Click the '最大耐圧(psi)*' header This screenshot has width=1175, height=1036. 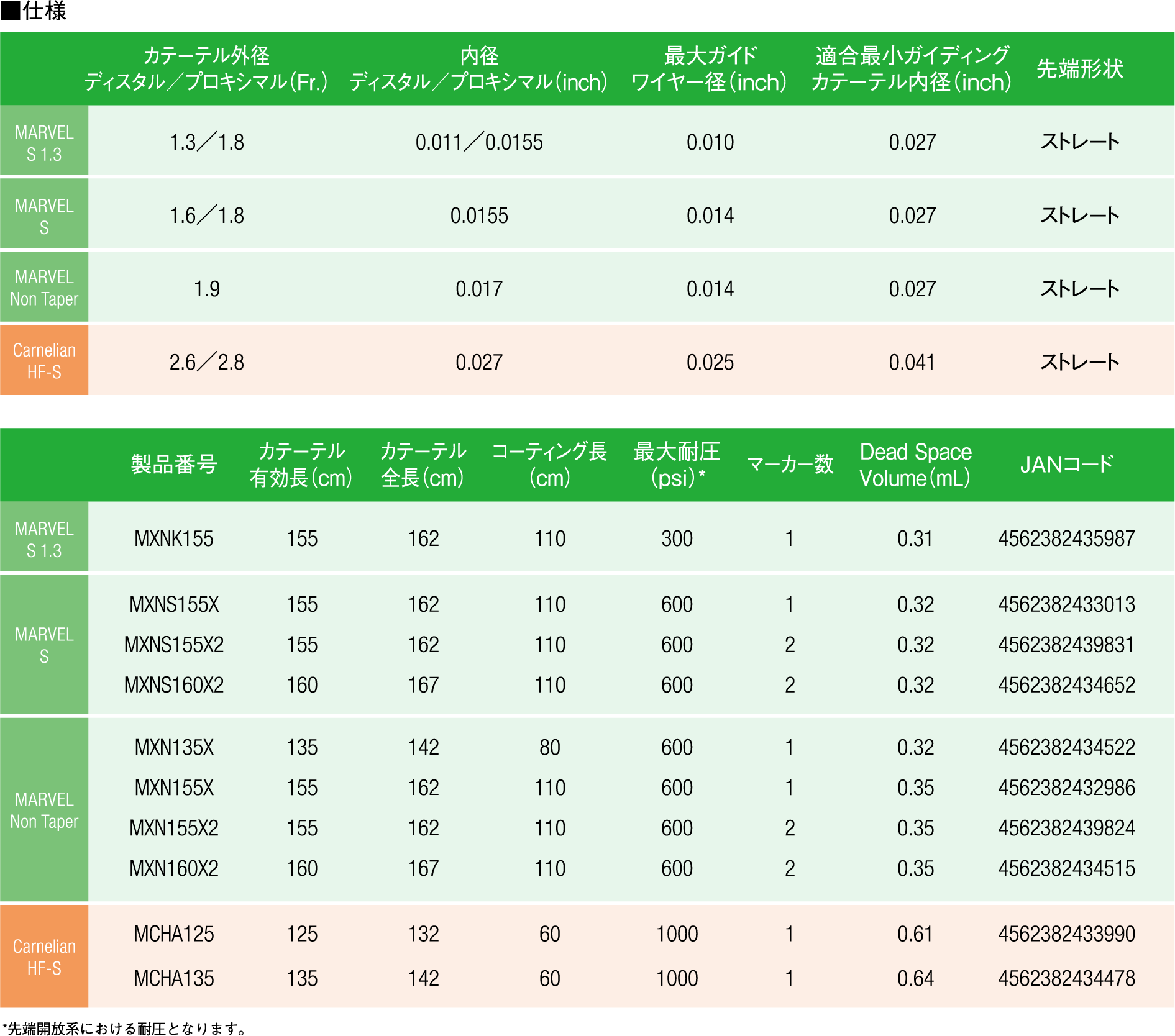click(x=677, y=465)
